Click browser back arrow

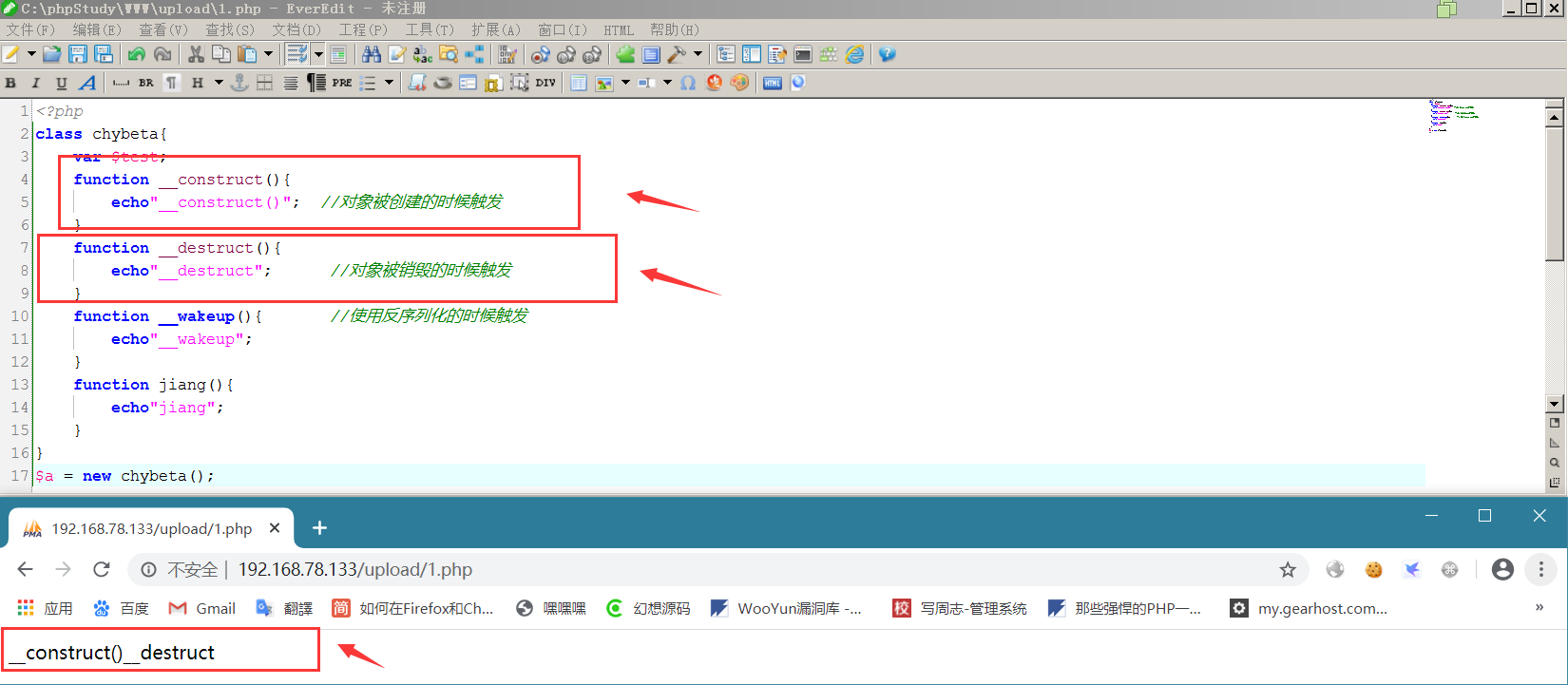coord(26,569)
